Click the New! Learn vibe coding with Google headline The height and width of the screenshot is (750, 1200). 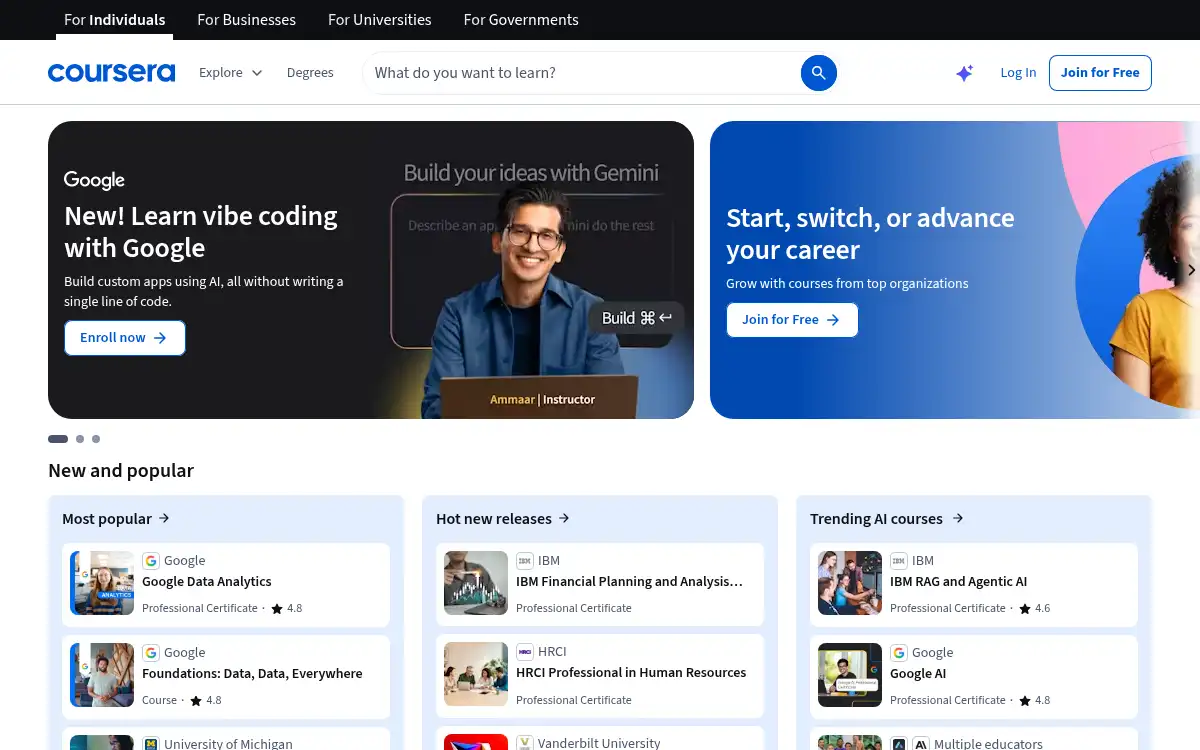(x=201, y=232)
